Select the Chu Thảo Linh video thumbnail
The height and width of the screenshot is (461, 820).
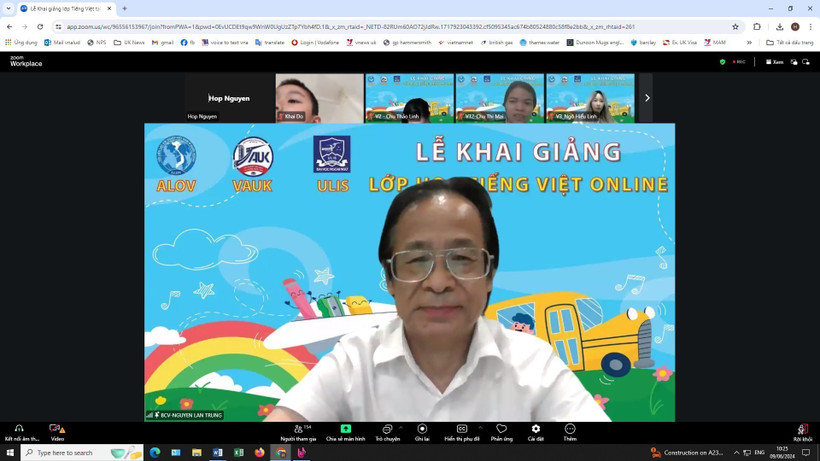point(409,98)
